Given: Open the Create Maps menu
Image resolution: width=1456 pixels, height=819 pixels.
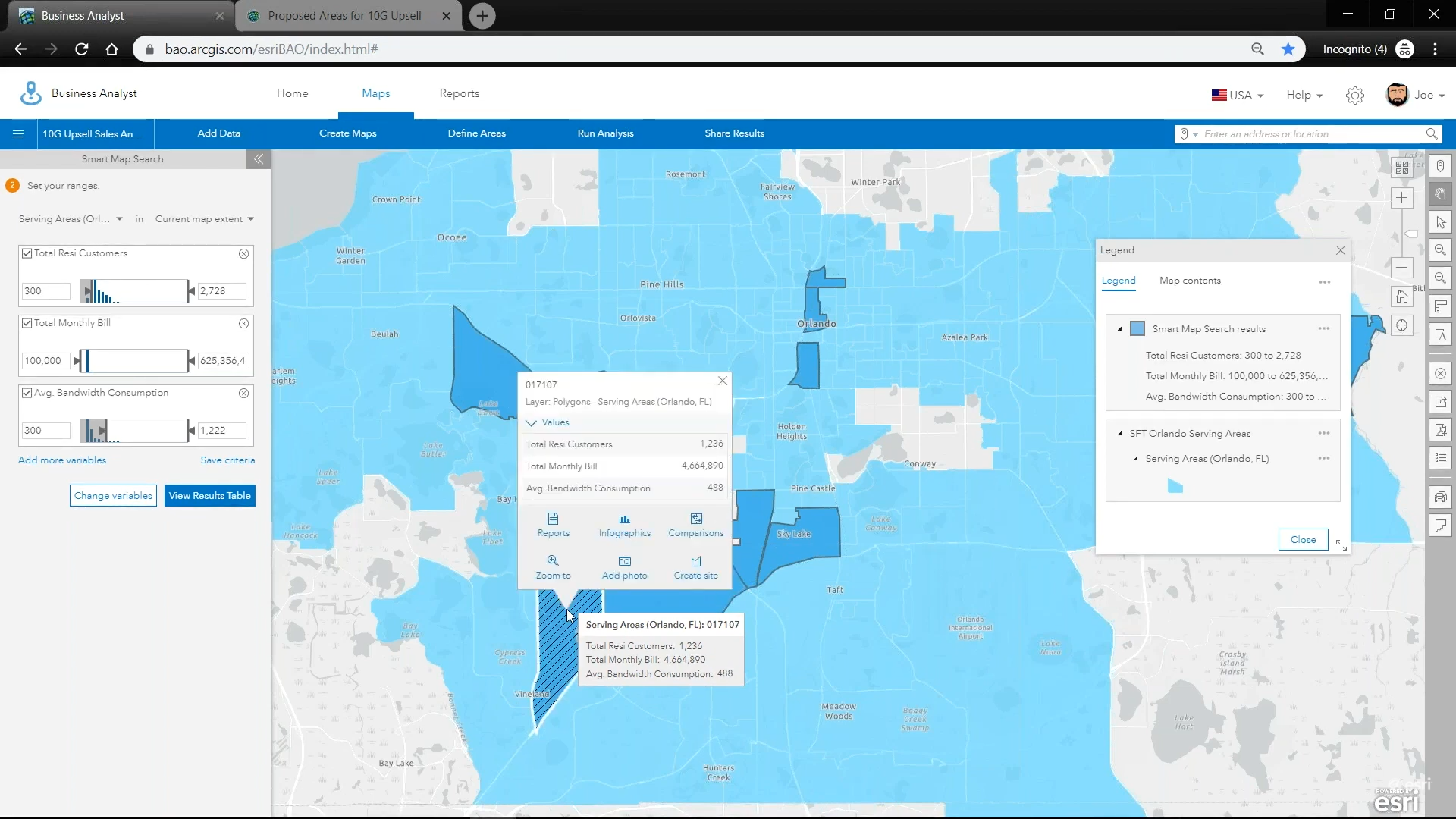Looking at the screenshot, I should point(347,133).
